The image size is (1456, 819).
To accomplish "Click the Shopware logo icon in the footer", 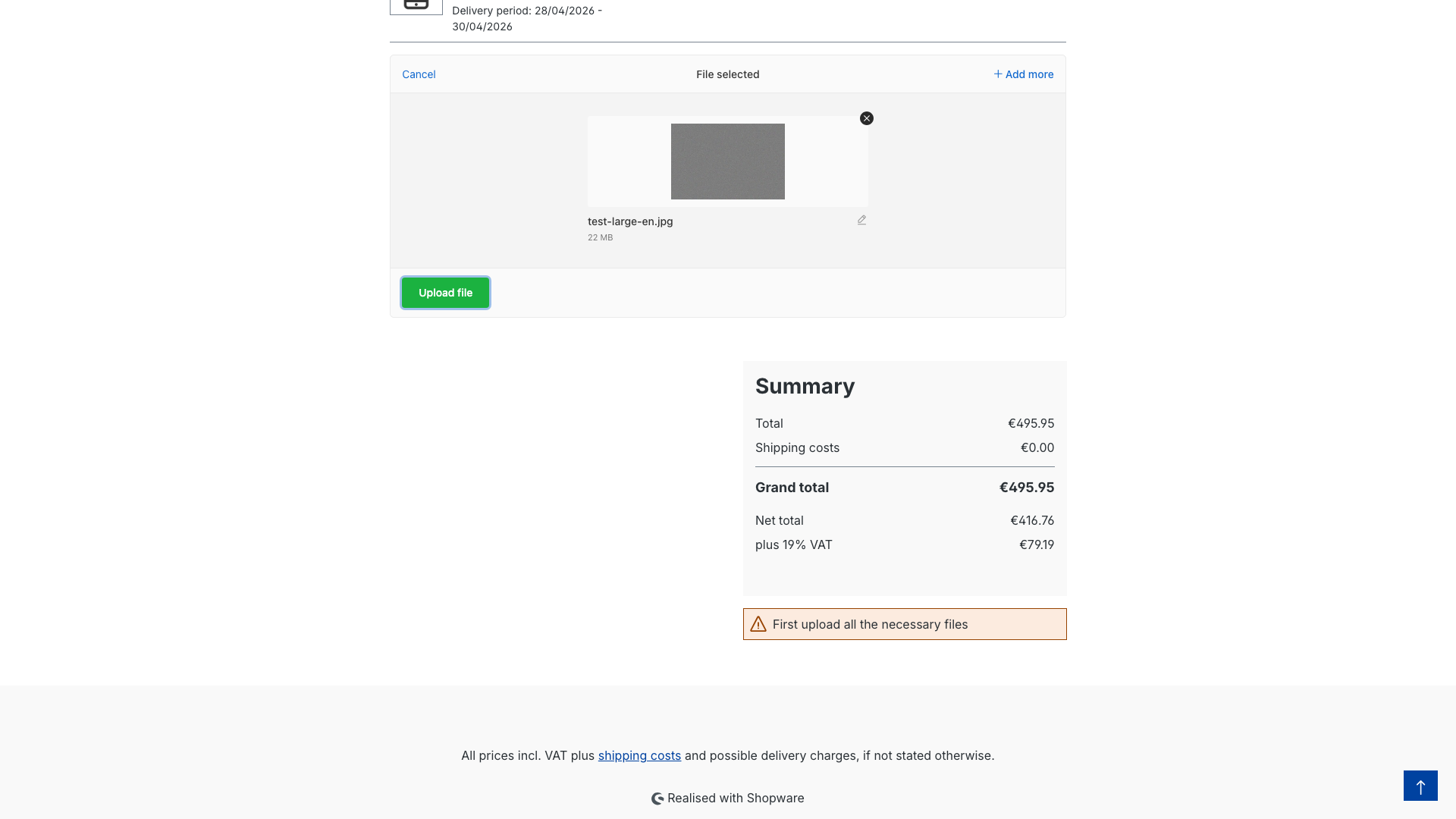I will 657,799.
